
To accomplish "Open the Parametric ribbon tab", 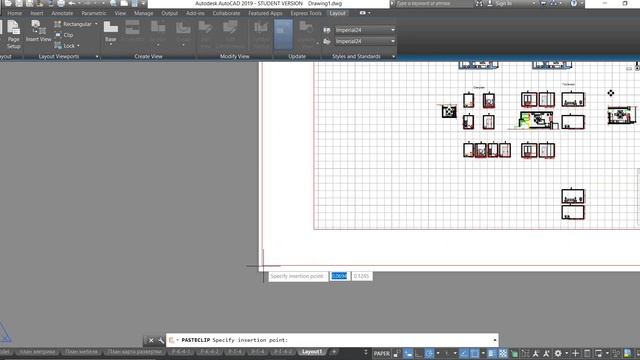I will tap(93, 13).
